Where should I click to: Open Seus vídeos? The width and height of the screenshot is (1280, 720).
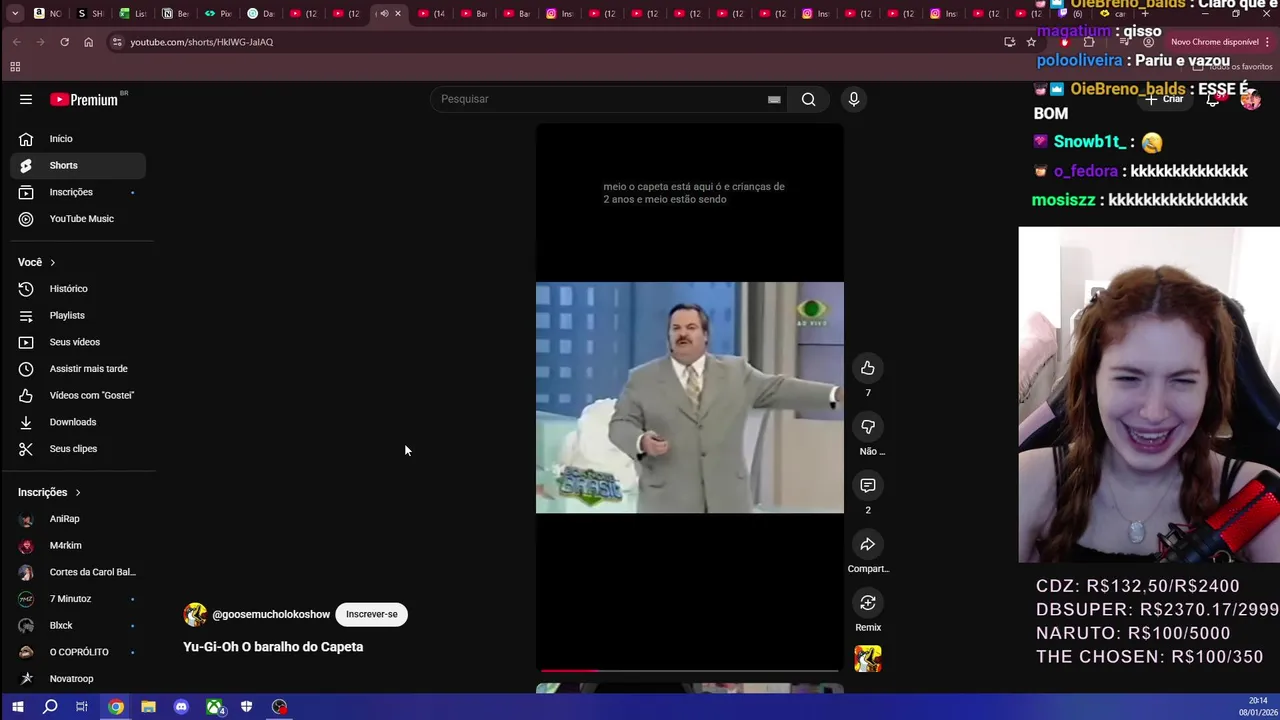pos(78,342)
